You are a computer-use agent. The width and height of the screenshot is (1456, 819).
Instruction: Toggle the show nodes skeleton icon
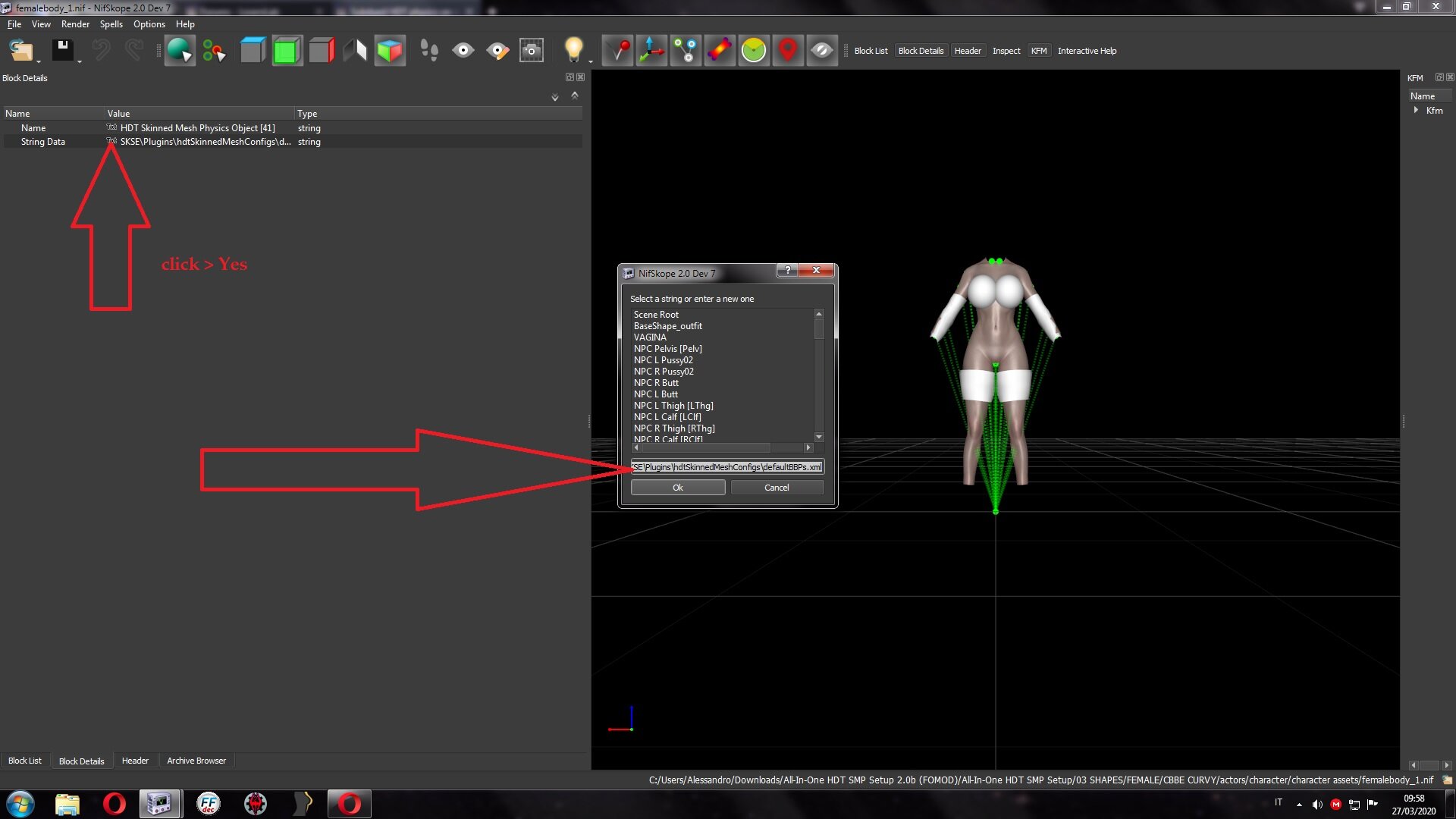(686, 51)
